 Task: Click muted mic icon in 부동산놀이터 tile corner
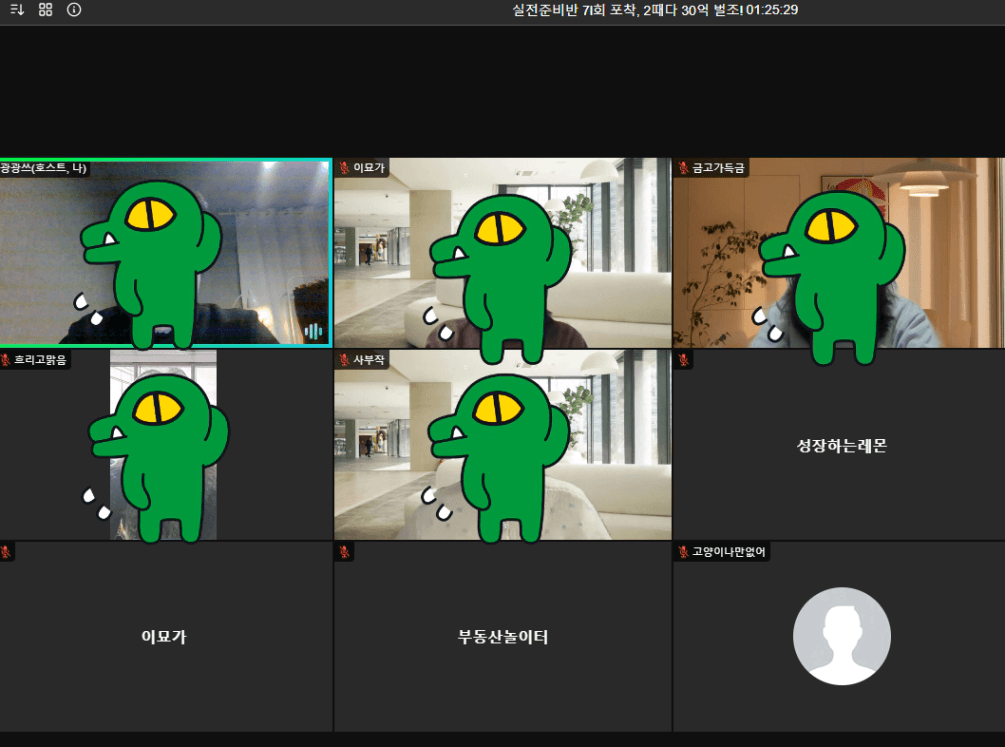[344, 552]
